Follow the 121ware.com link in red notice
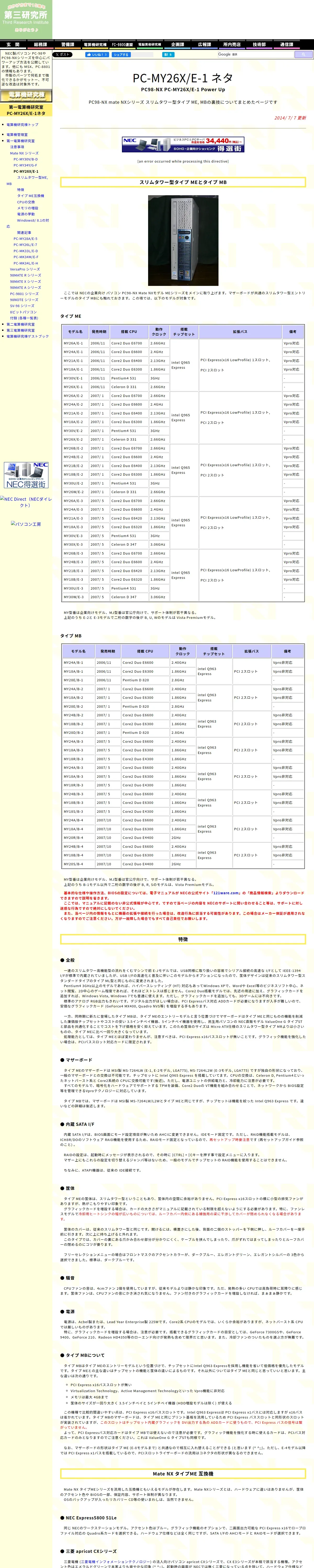 point(226,893)
